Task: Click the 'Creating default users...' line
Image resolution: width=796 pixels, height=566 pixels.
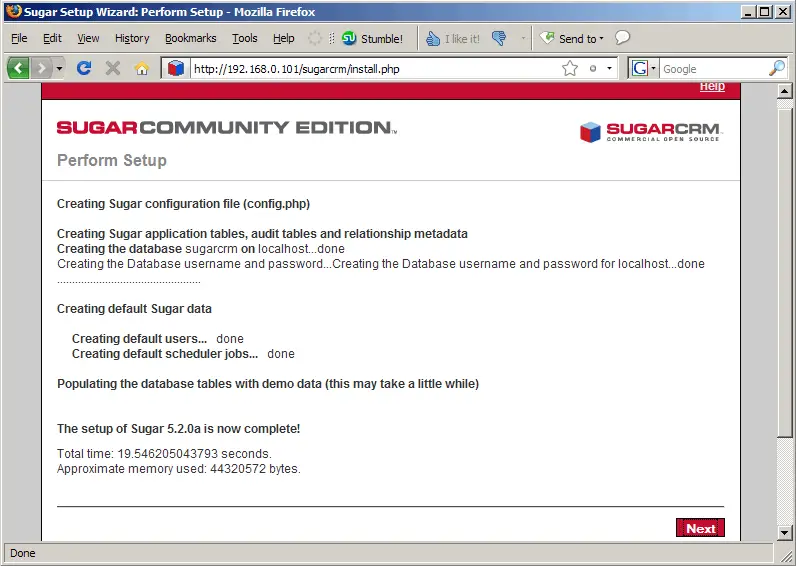Action: 157,339
